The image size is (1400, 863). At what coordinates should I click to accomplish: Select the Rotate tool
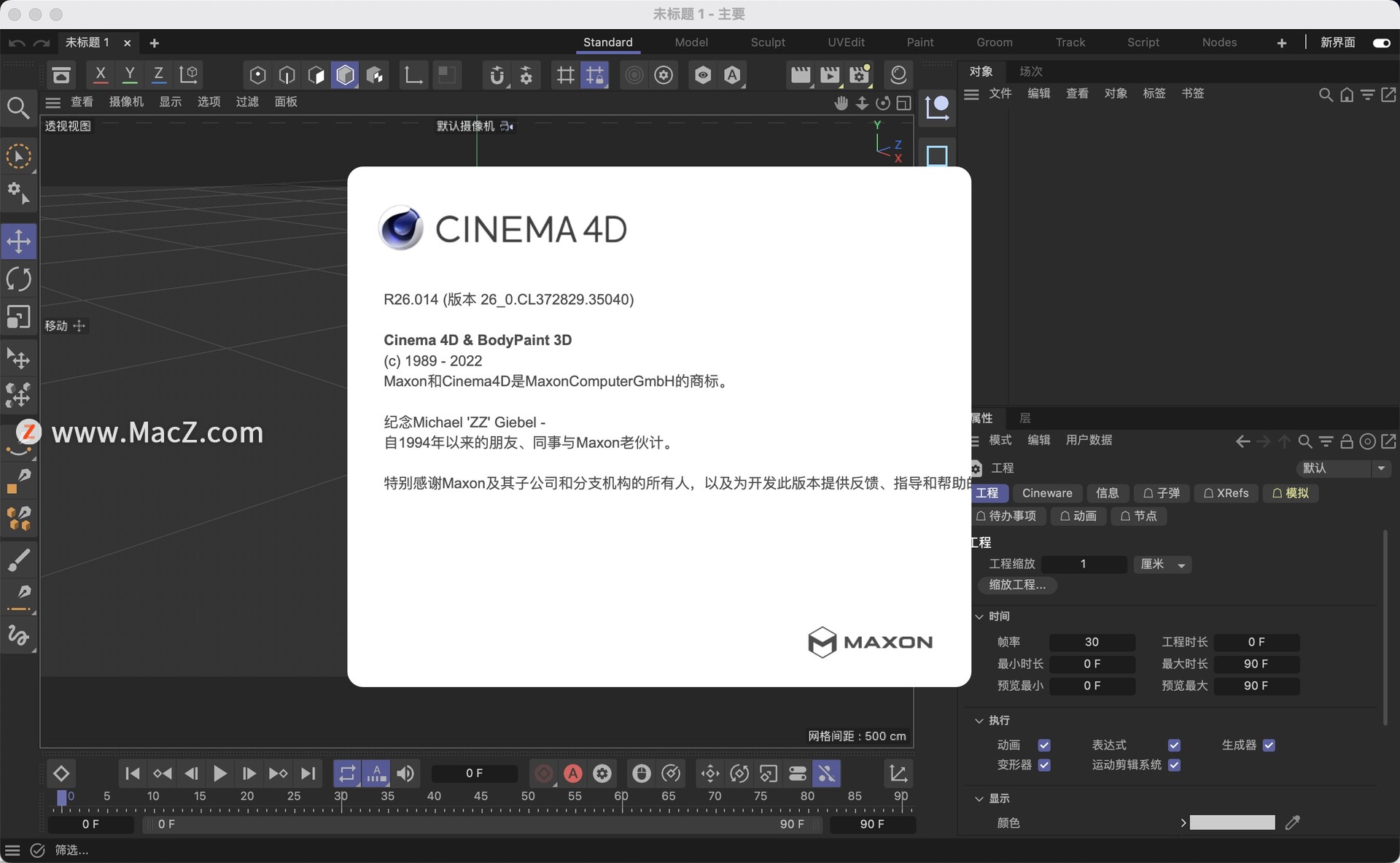[18, 279]
